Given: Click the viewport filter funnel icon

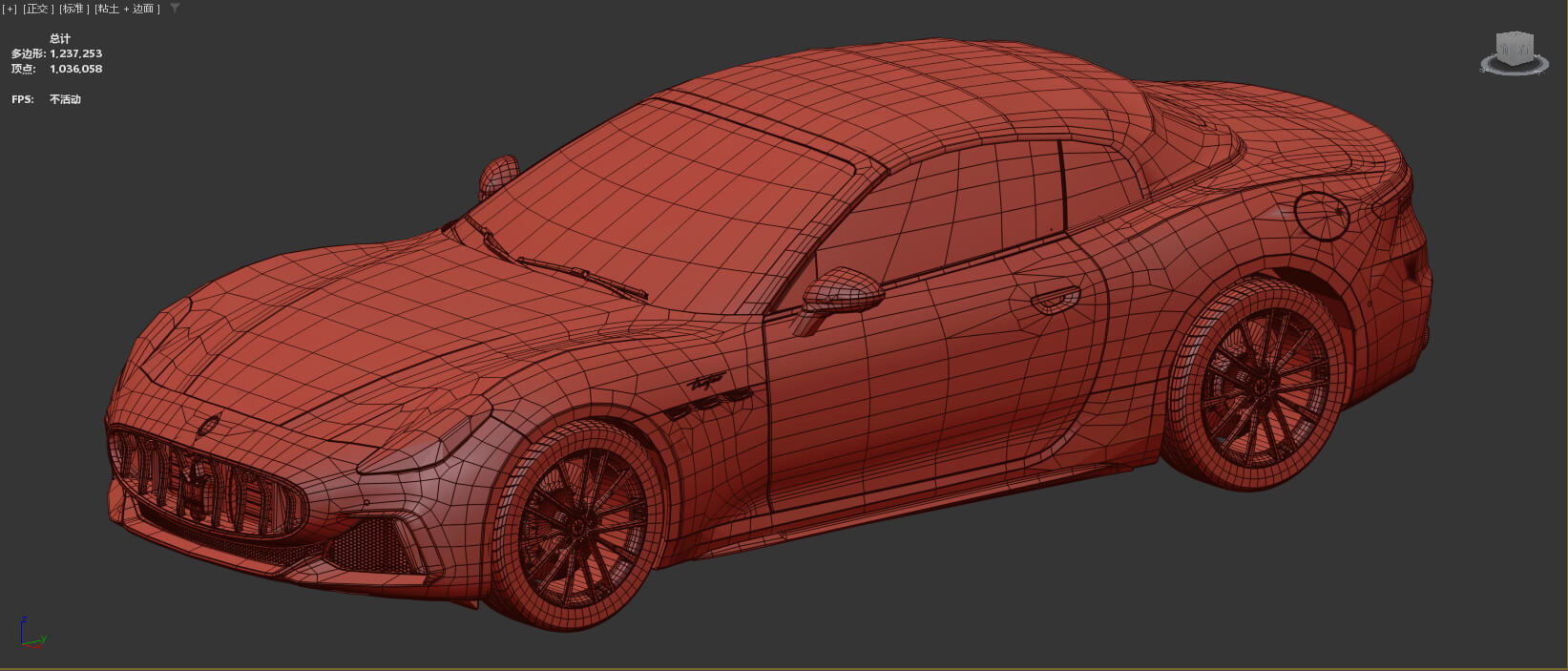Looking at the screenshot, I should point(175,9).
